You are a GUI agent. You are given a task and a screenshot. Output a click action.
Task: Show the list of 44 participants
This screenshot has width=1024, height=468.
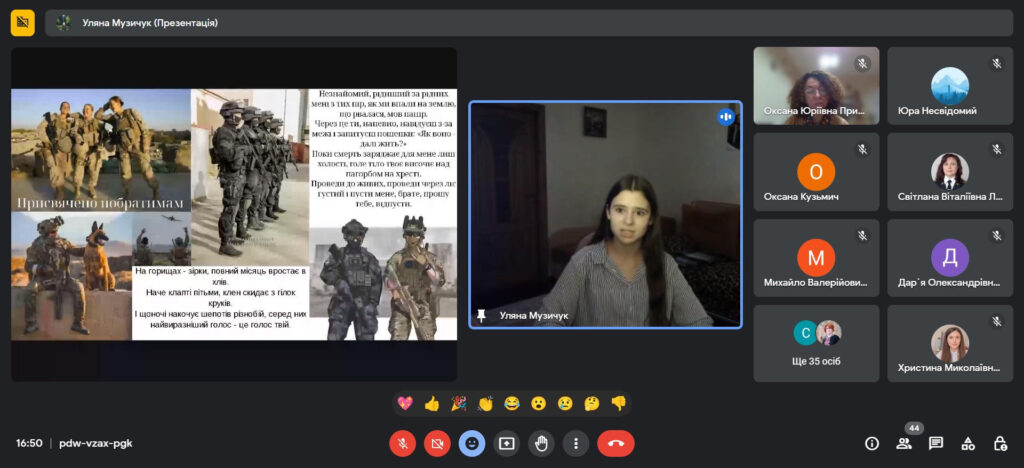pos(904,443)
